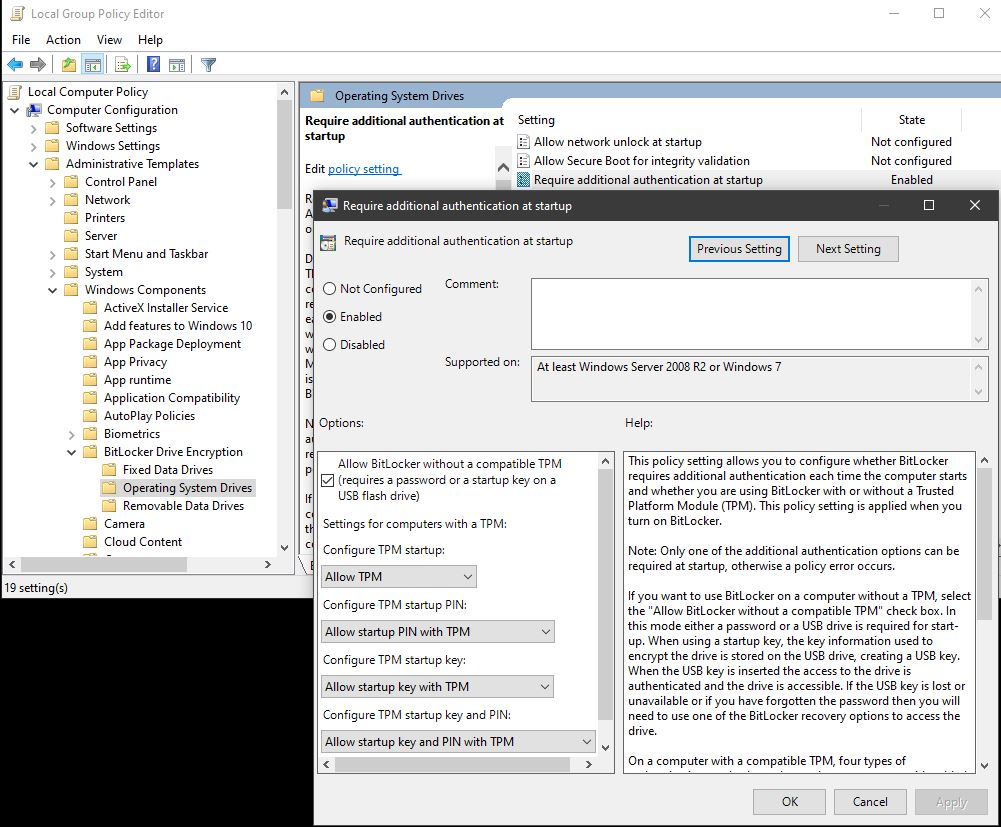Click the Local Group Policy Editor title icon
Screen dimensions: 1001x827
click(17, 13)
